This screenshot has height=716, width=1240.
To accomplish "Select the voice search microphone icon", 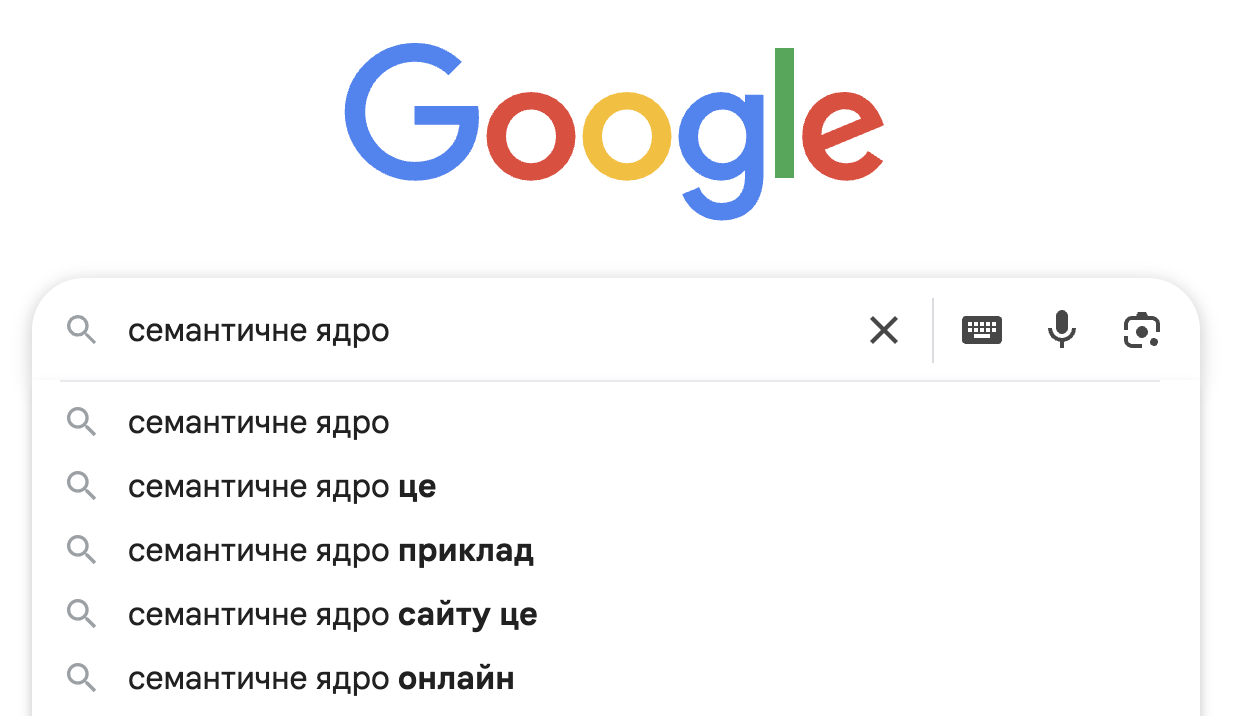I will 1061,330.
